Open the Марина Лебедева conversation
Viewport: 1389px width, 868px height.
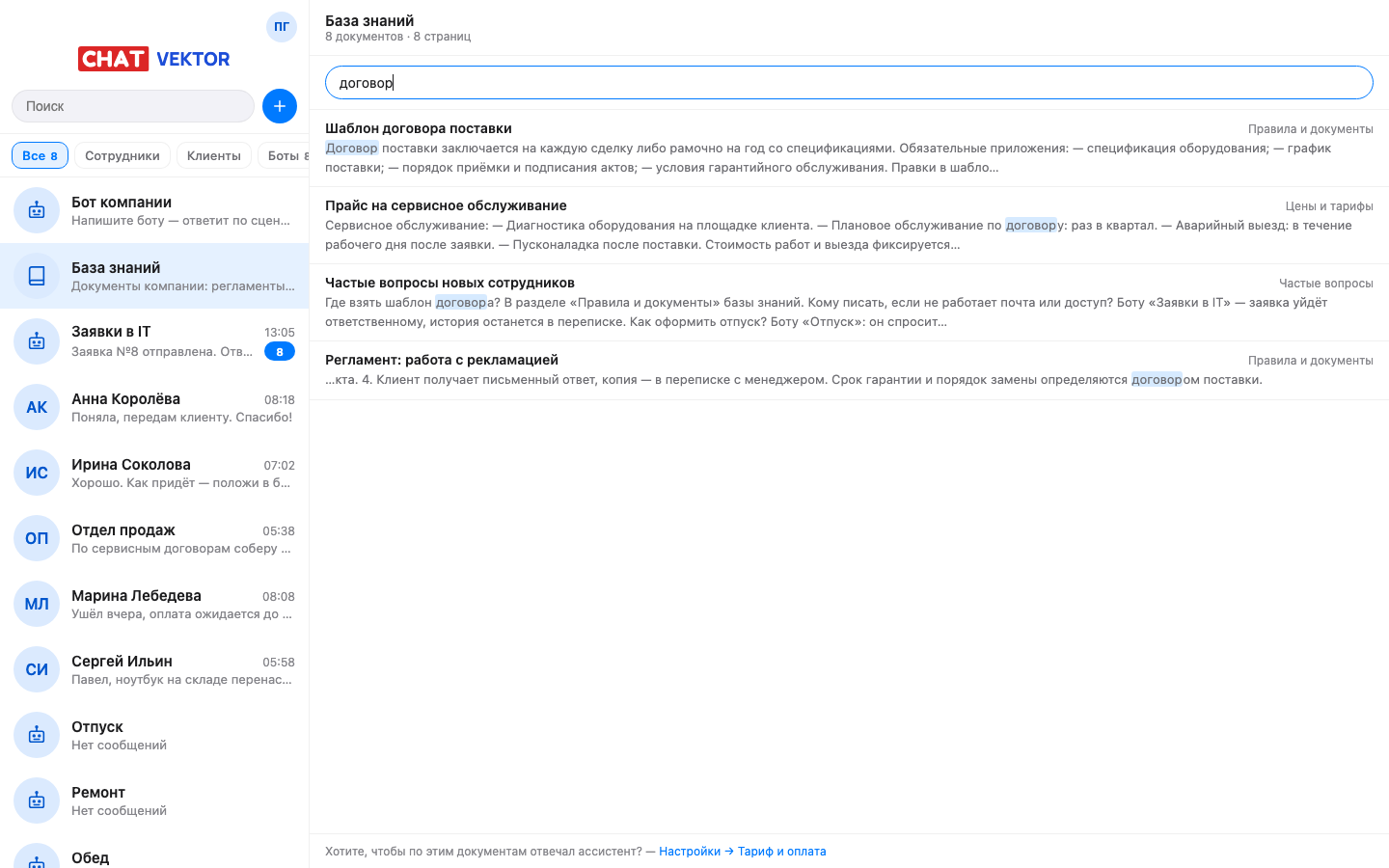coord(154,604)
